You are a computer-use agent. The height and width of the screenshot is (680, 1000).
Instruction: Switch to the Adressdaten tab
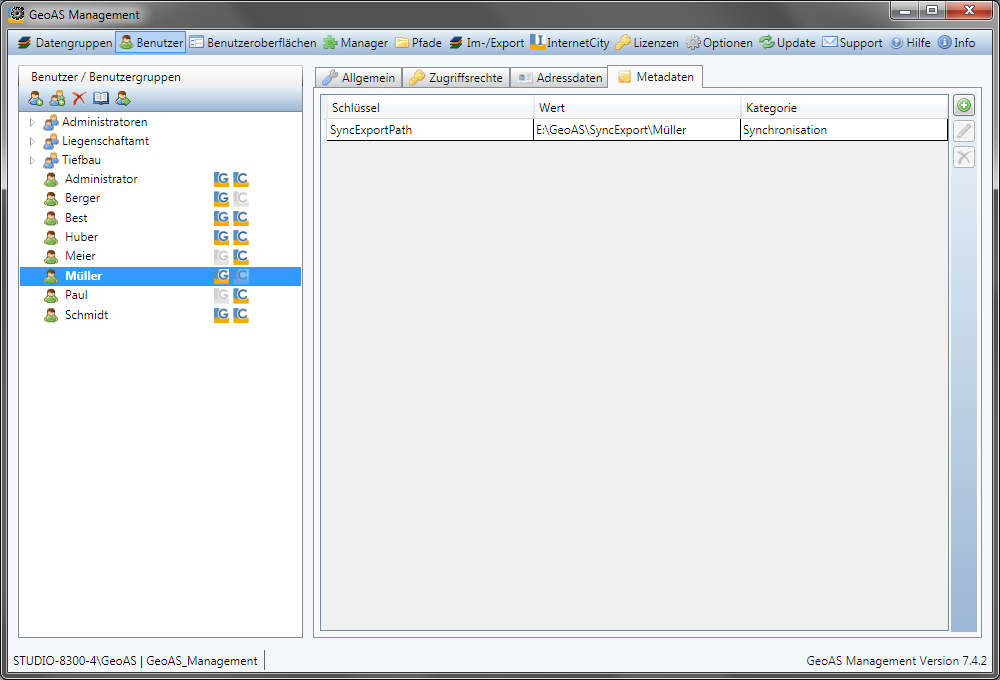560,78
